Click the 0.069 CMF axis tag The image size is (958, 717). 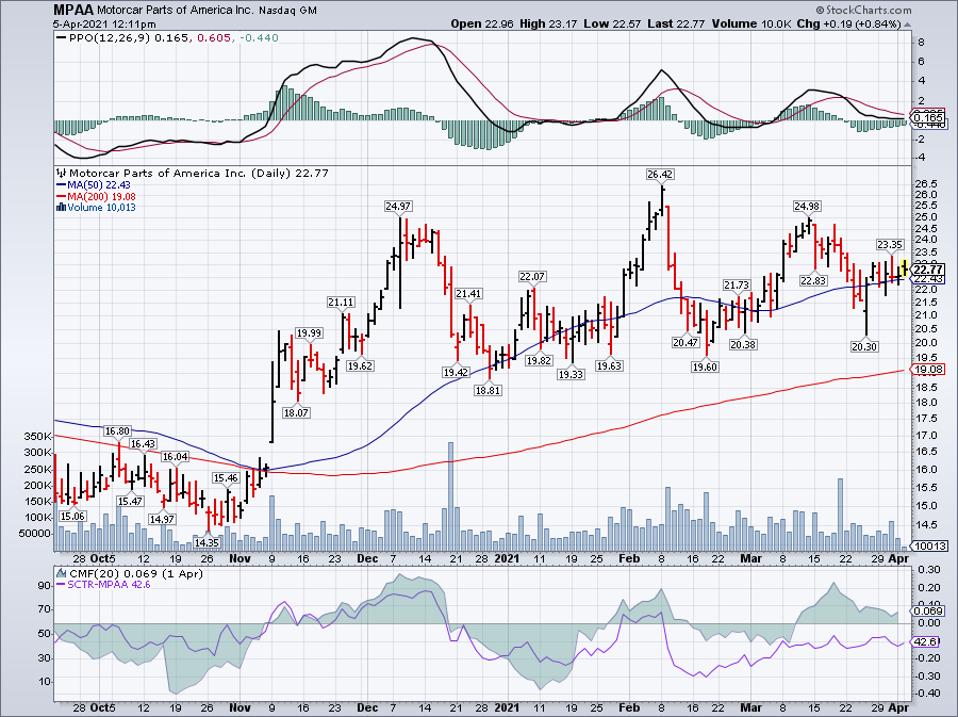[x=927, y=611]
